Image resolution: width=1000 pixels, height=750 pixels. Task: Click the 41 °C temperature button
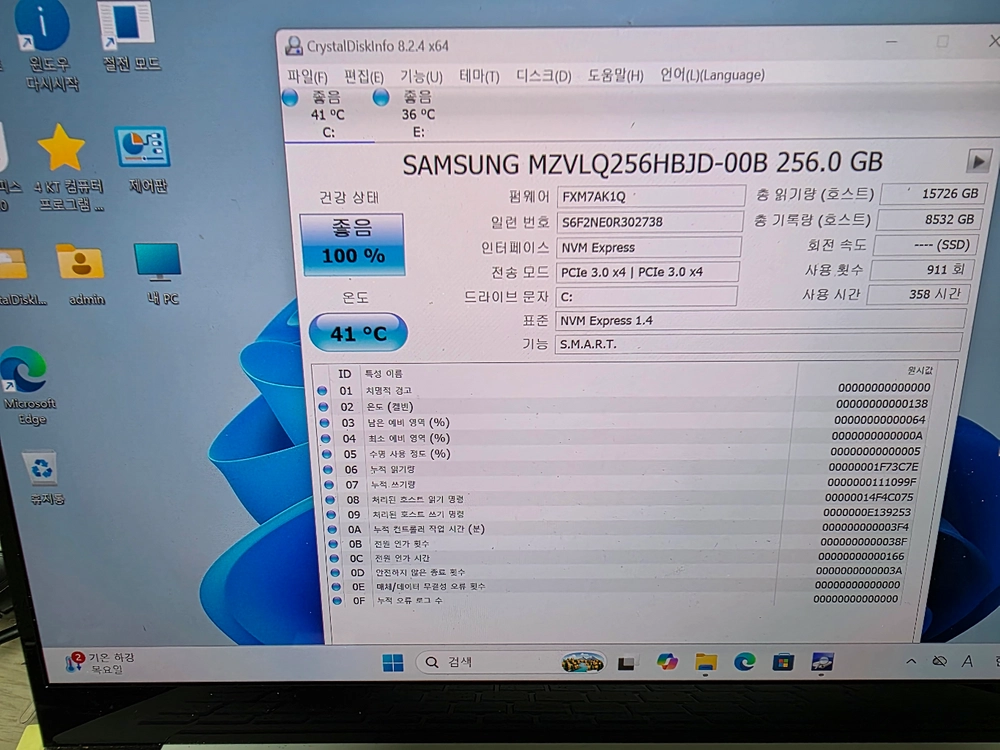[358, 332]
